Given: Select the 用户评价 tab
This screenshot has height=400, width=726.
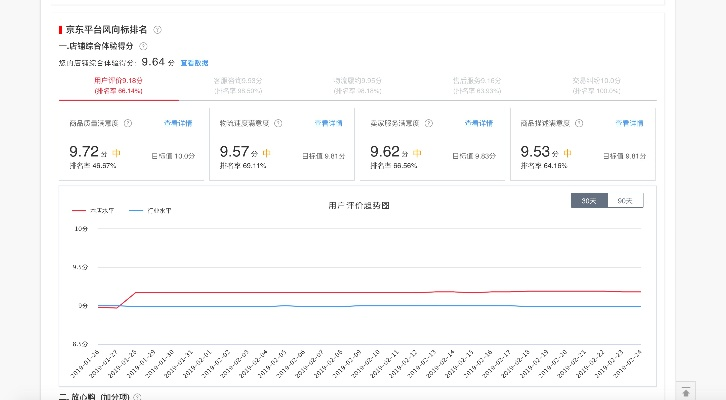Looking at the screenshot, I should pos(119,84).
